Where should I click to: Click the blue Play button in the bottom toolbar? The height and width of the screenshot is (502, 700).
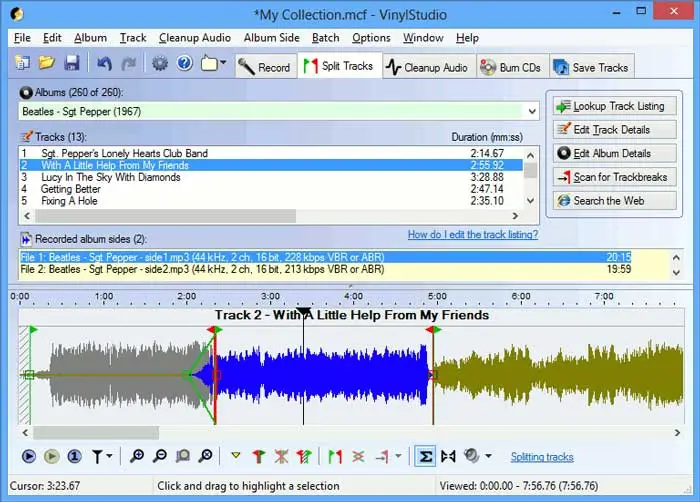(x=29, y=456)
